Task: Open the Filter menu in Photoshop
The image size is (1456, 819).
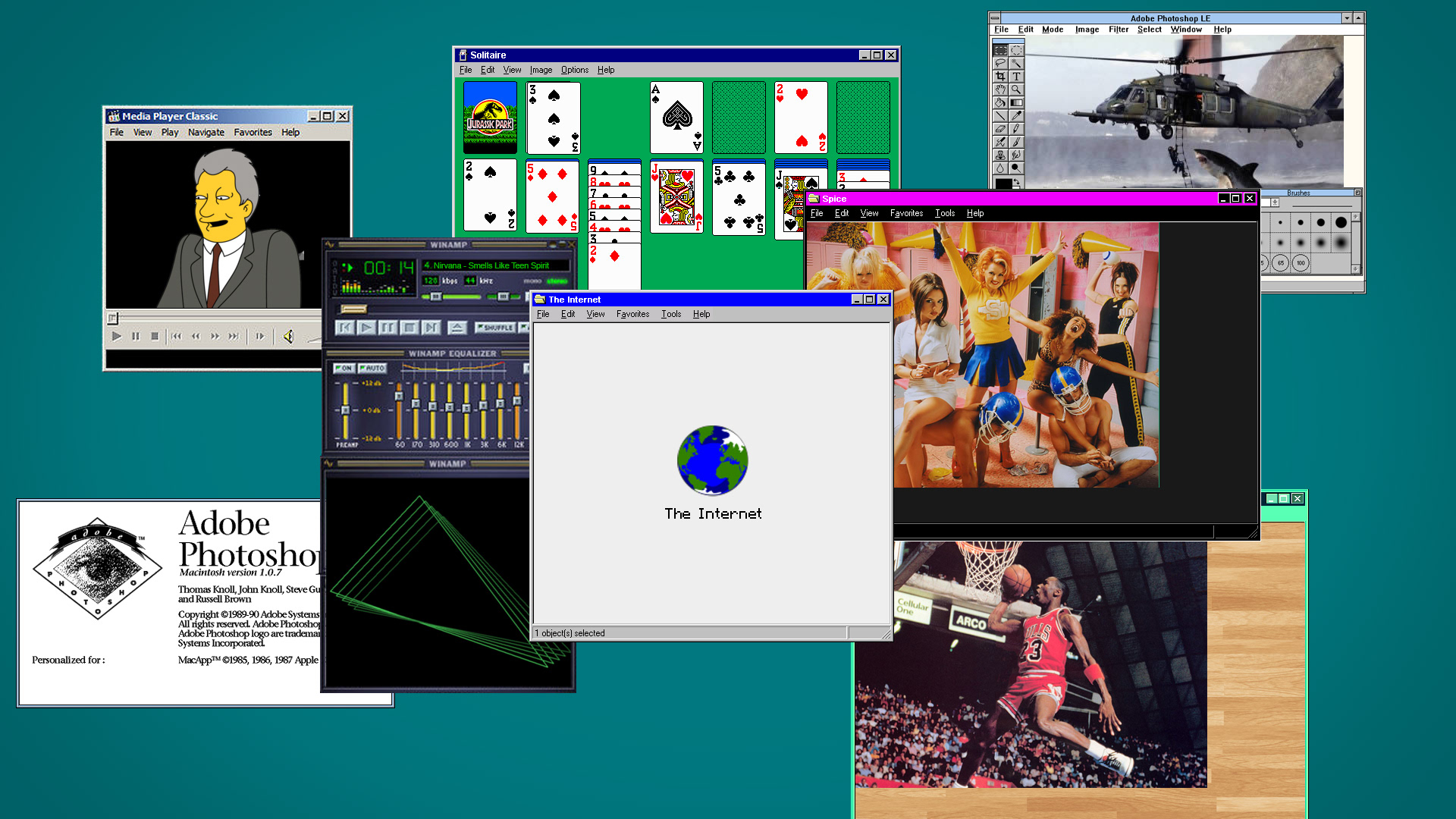Action: [1118, 30]
